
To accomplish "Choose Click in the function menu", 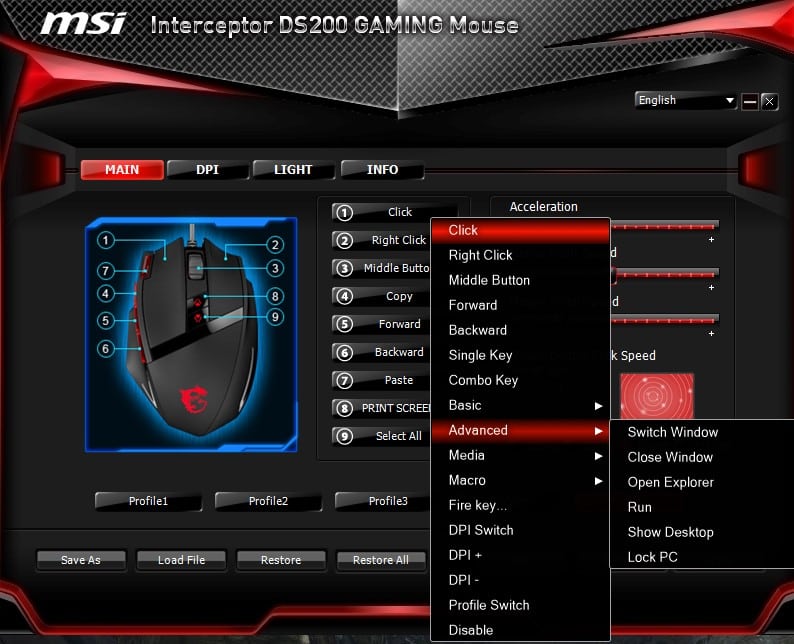I will click(x=521, y=230).
